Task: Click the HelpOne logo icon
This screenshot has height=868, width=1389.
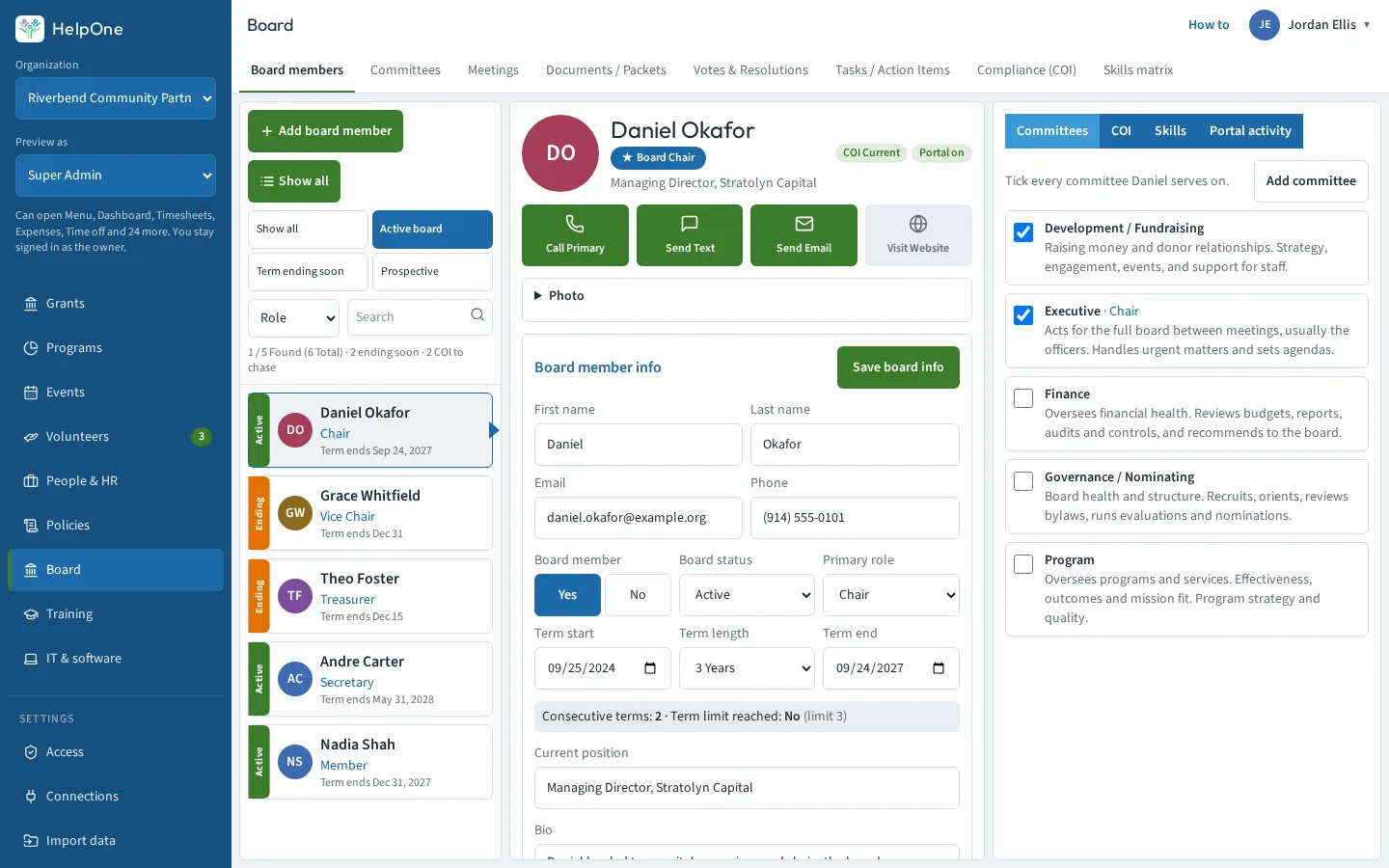Action: [30, 29]
